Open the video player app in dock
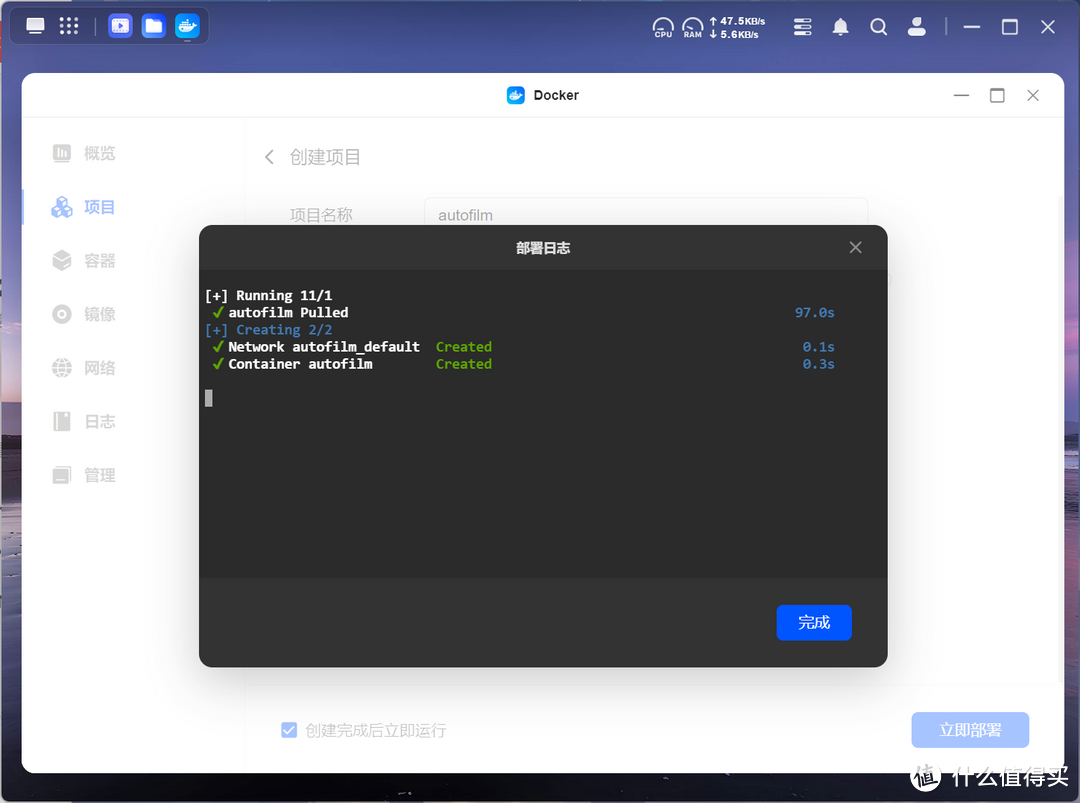The height and width of the screenshot is (803, 1080). click(120, 27)
